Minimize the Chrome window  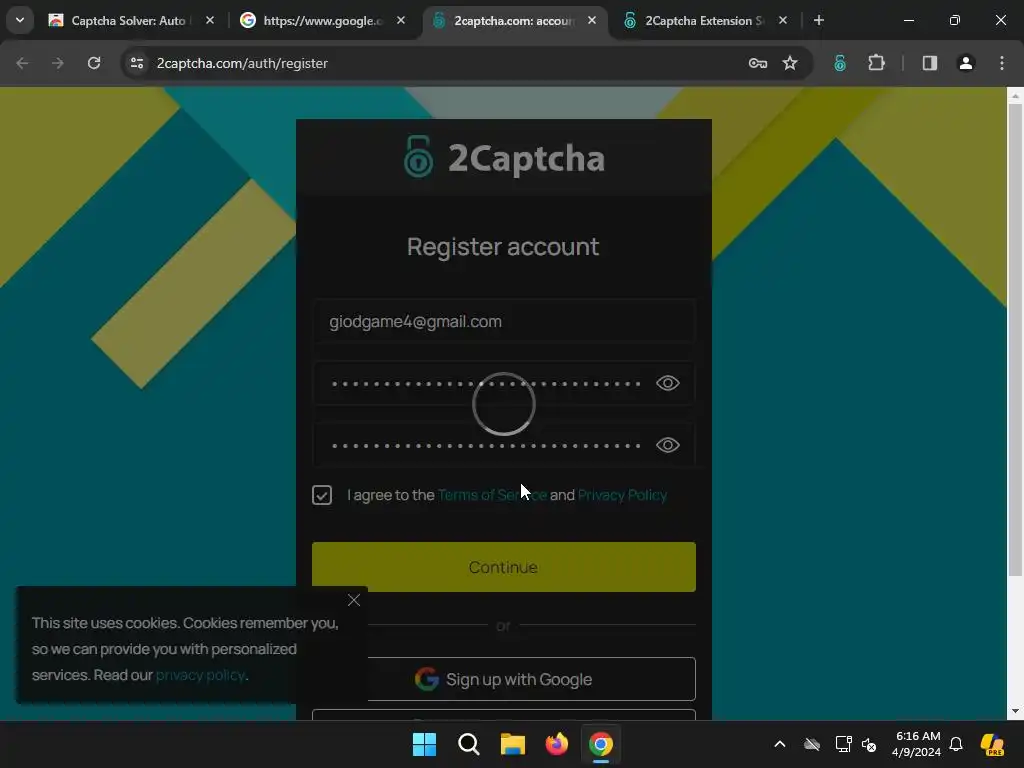908,20
